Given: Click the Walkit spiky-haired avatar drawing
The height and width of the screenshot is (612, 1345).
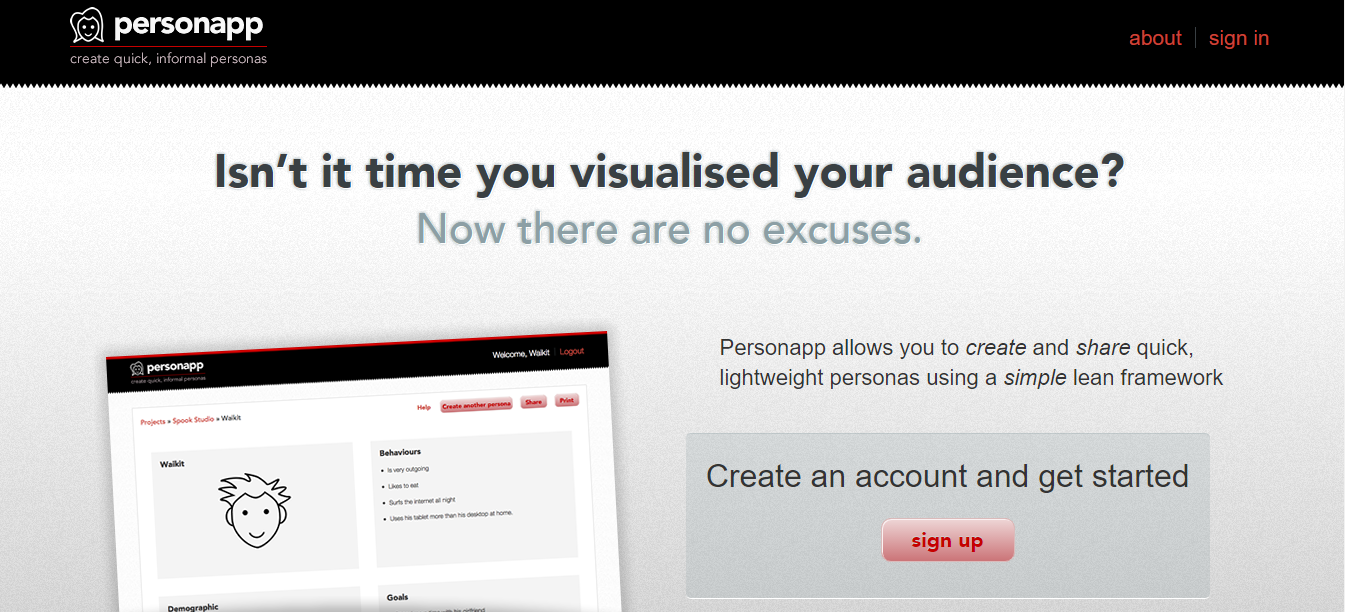Looking at the screenshot, I should (x=256, y=512).
